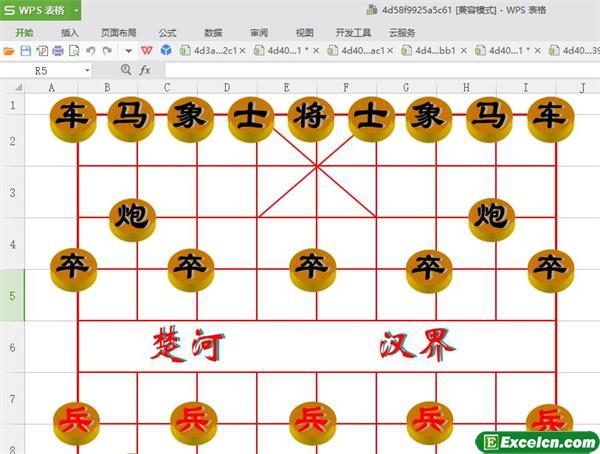This screenshot has height=454, width=600.
Task: Select the 卒 pawn piece in column G
Action: [429, 270]
